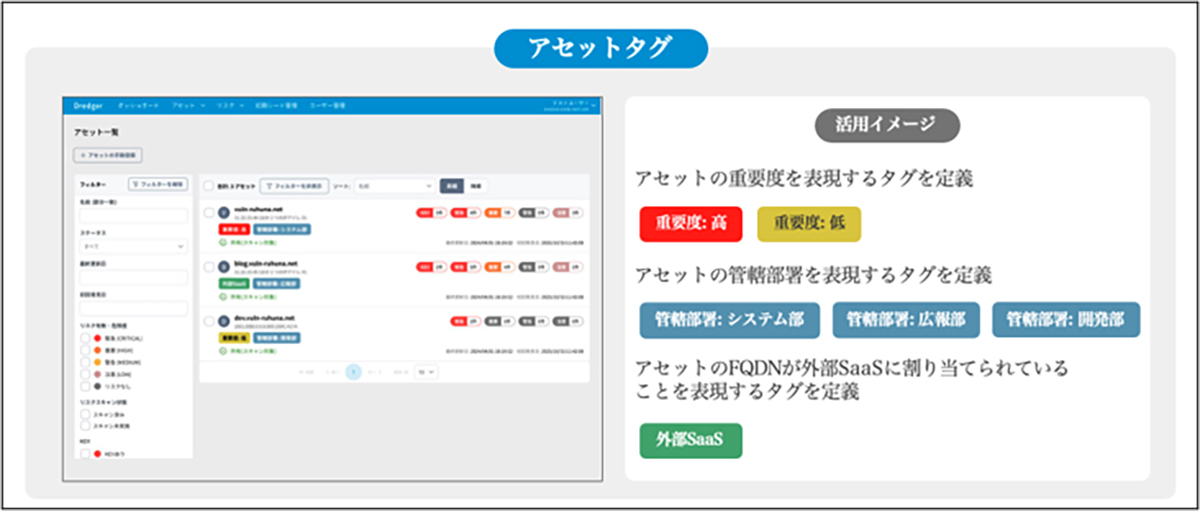Click the Dredger logo in the navbar
1200x511 pixels.
pyautogui.click(x=88, y=104)
